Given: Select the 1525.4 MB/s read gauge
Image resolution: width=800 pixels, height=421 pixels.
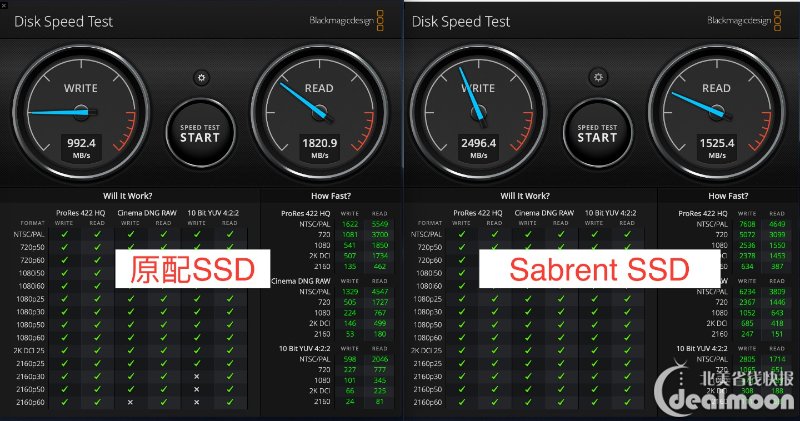Looking at the screenshot, I should pyautogui.click(x=717, y=112).
